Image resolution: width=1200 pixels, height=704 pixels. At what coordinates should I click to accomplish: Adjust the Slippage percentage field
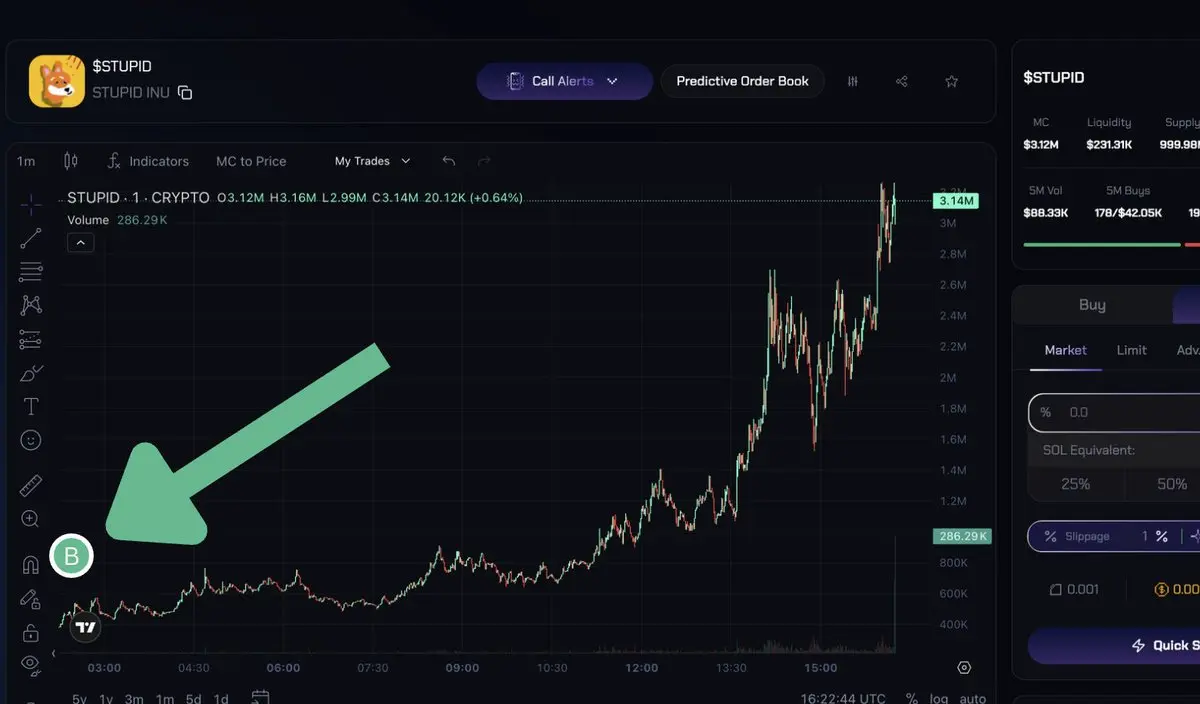(1114, 536)
